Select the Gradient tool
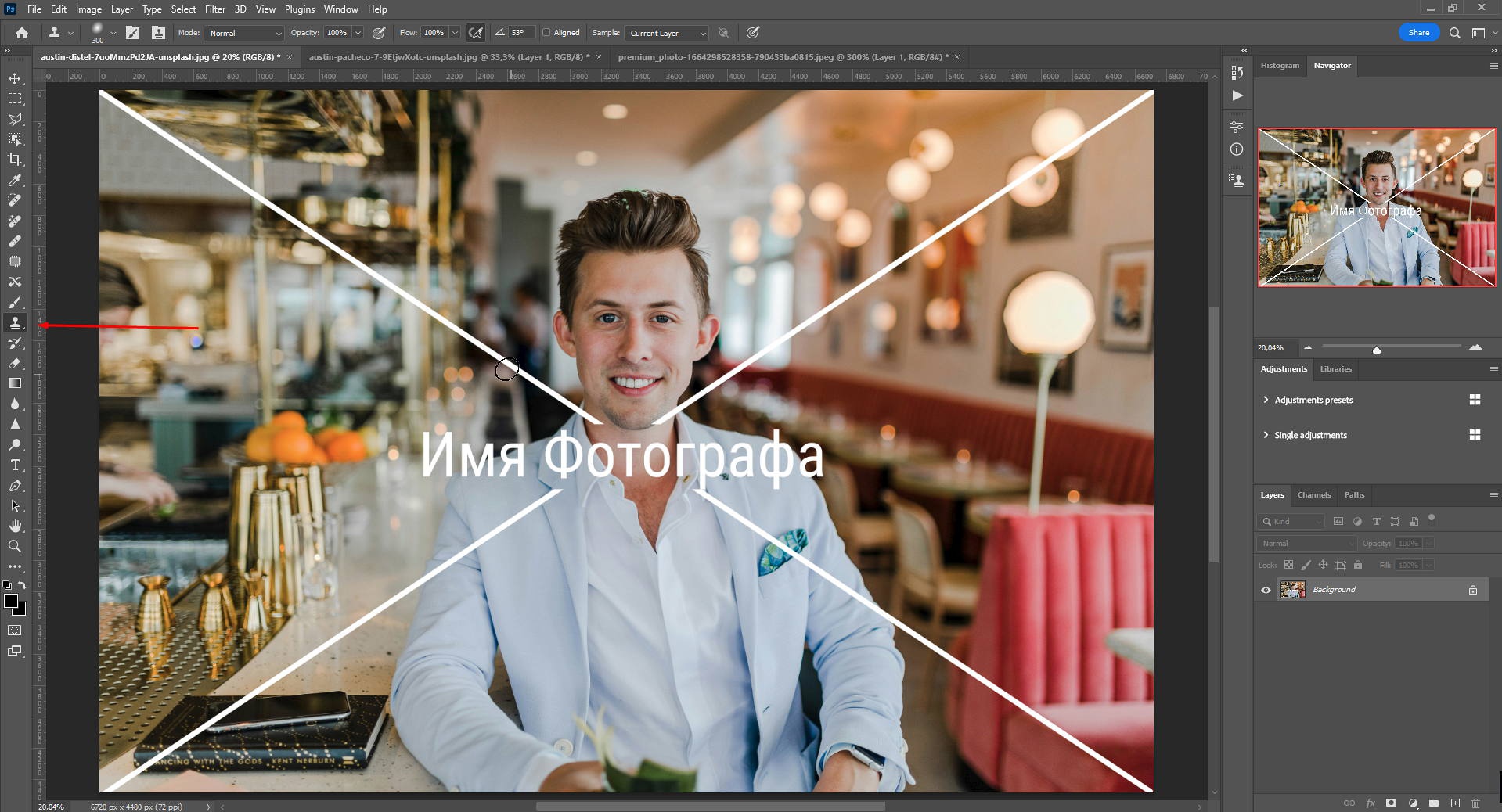 coord(14,383)
